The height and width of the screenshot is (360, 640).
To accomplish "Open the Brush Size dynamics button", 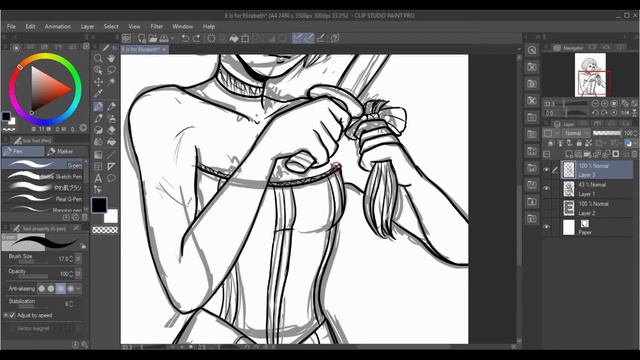I will [x=78, y=258].
